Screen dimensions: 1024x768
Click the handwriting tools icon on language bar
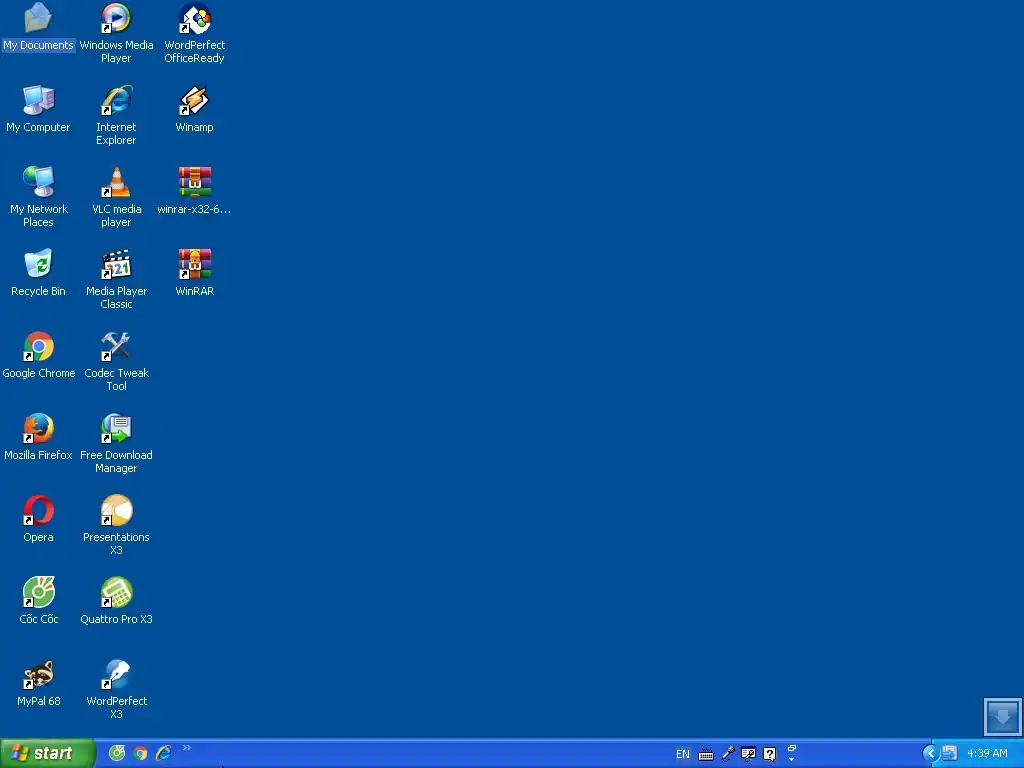click(748, 754)
